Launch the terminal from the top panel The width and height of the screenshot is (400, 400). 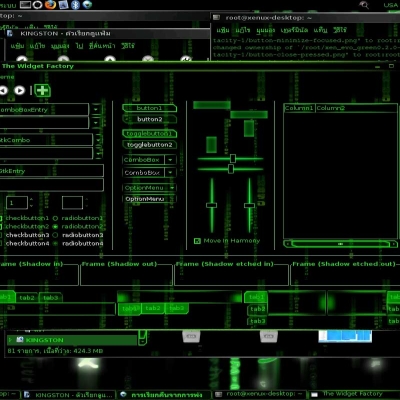click(x=25, y=5)
